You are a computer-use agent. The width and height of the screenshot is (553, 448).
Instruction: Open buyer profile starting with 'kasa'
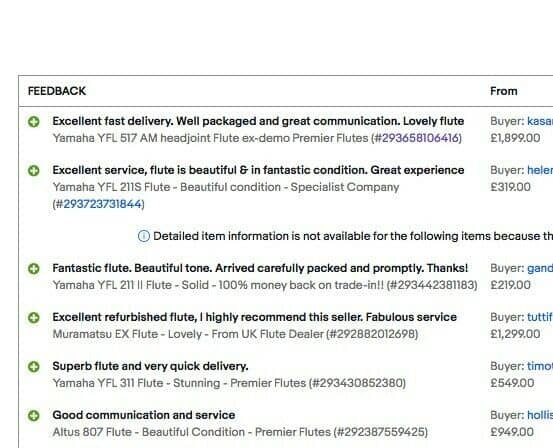click(540, 121)
